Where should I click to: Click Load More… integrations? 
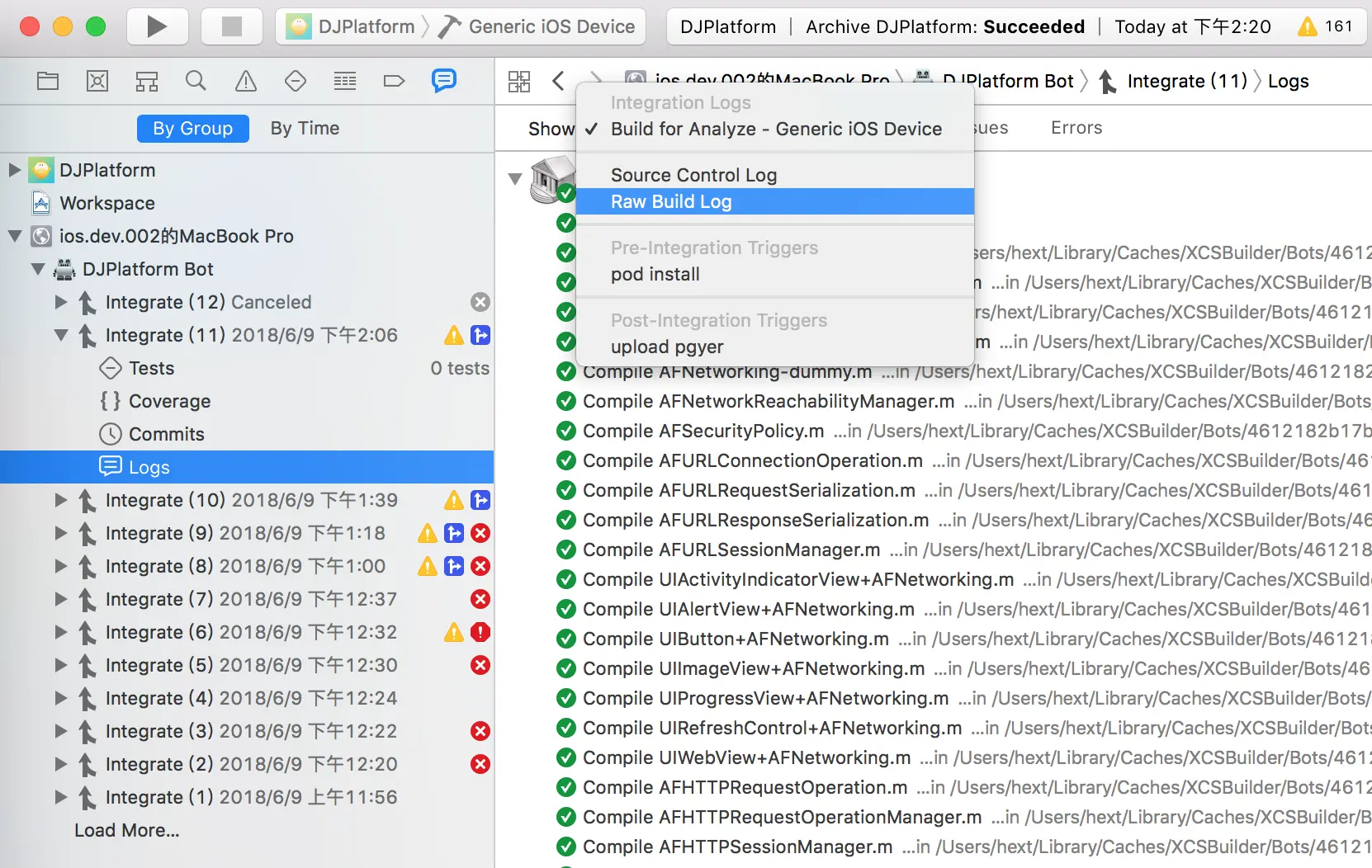126,830
